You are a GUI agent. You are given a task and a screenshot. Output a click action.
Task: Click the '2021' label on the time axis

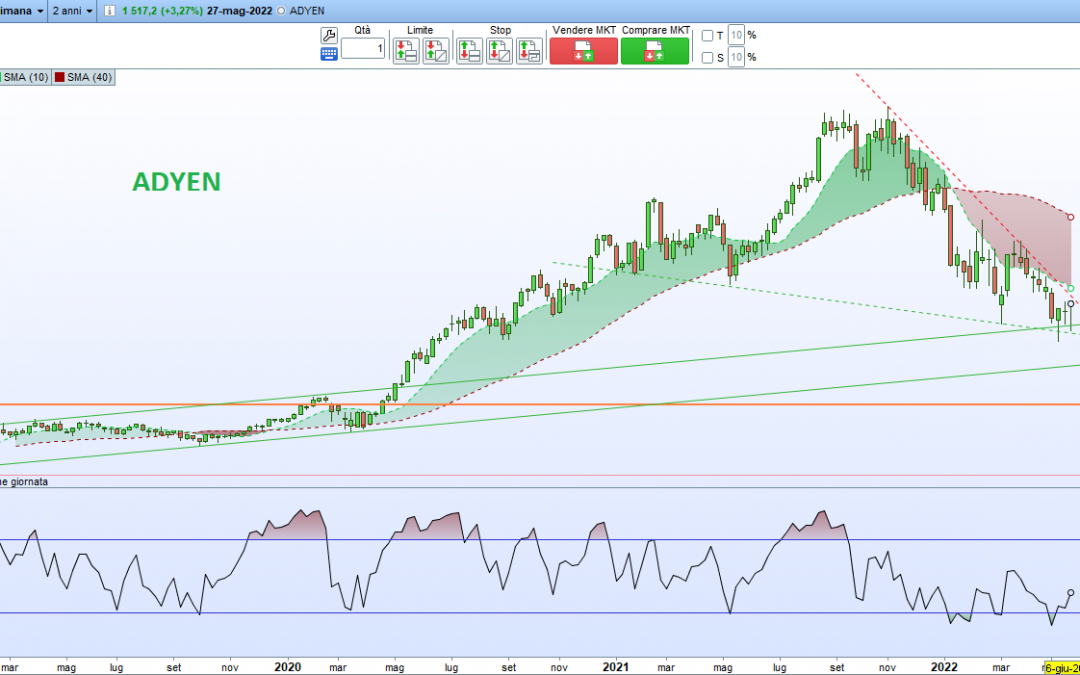615,667
